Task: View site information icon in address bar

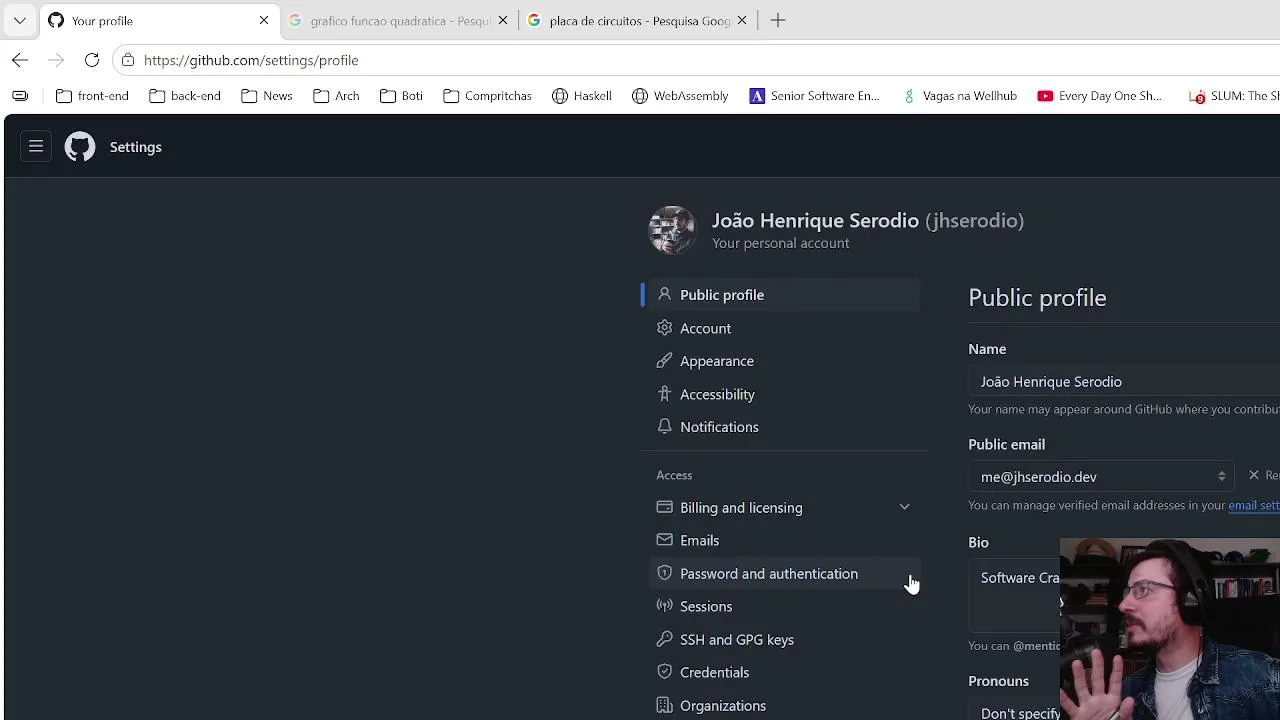Action: 128,60
